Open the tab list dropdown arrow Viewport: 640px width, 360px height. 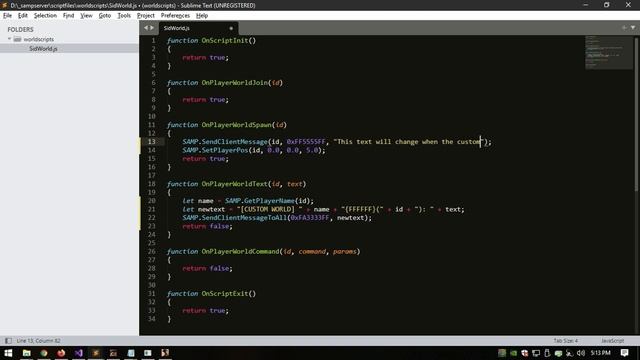tap(633, 28)
